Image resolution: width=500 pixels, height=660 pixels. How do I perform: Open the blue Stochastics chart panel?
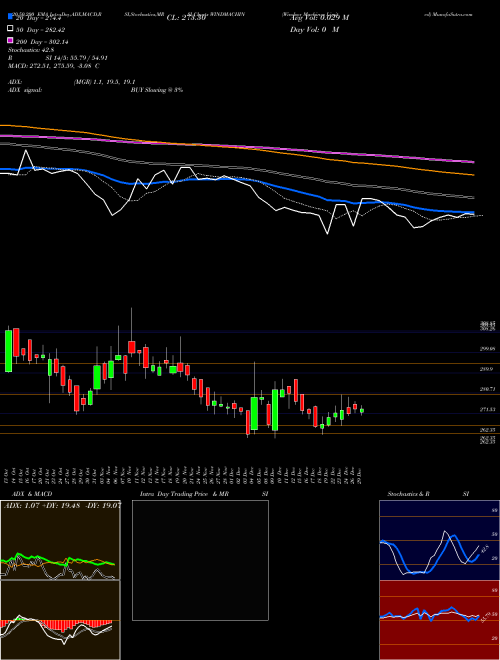[x=439, y=540]
